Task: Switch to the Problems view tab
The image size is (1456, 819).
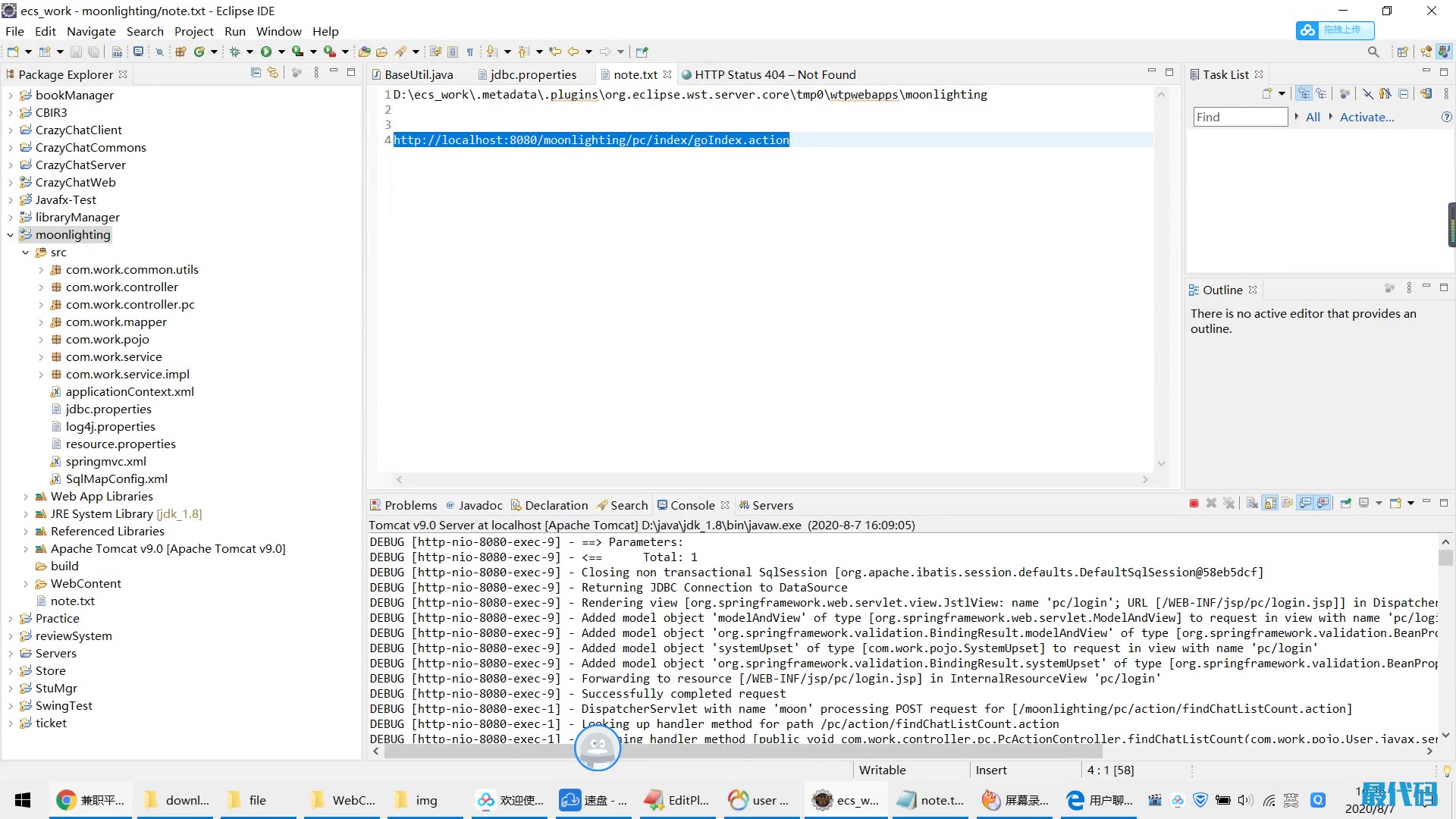Action: [x=403, y=505]
